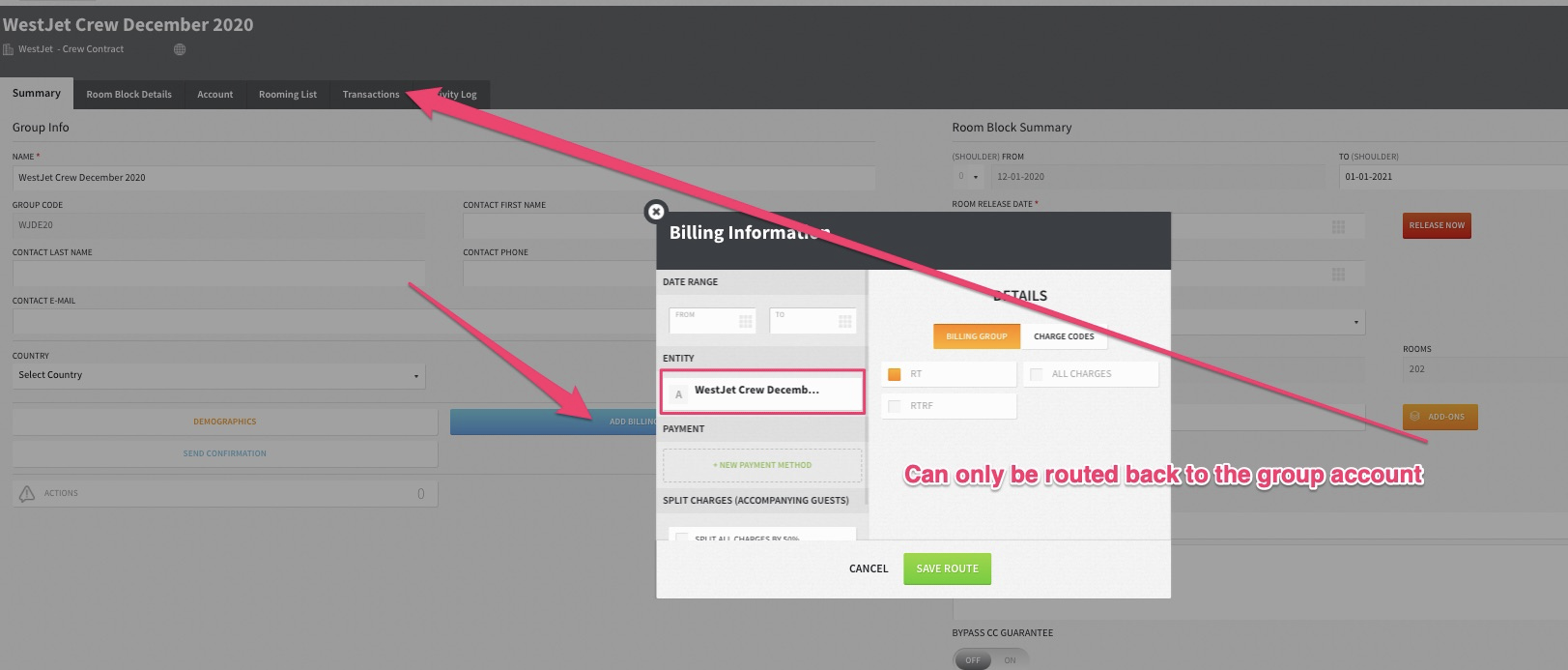Open the Shoulder From days dropdown

(968, 177)
